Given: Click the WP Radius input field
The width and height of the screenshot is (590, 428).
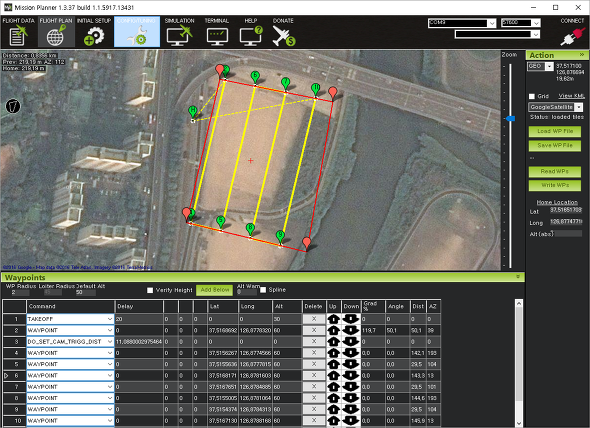Looking at the screenshot, I should (x=20, y=293).
